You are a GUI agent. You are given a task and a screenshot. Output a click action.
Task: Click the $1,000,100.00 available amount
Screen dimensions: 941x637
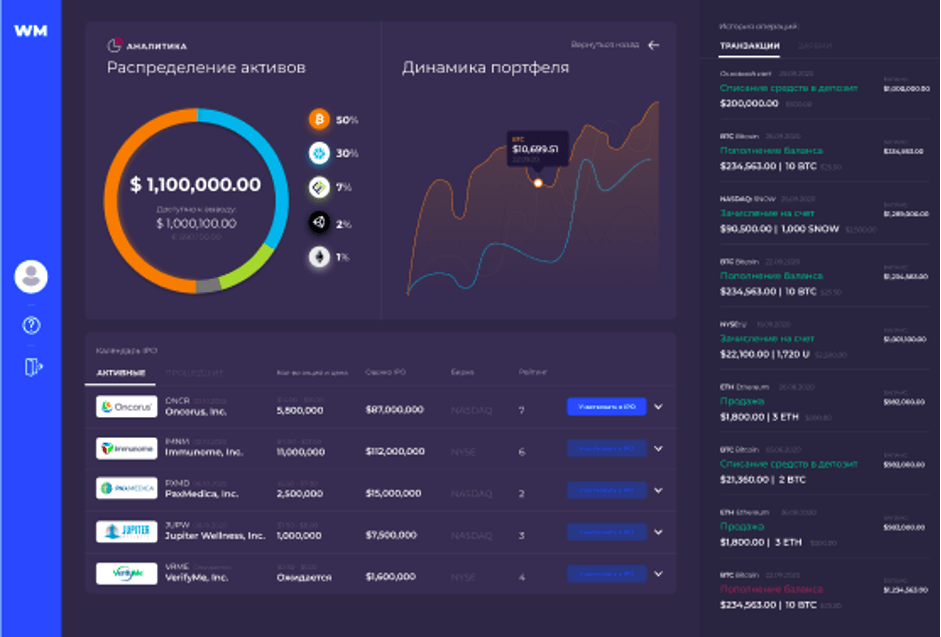(196, 223)
